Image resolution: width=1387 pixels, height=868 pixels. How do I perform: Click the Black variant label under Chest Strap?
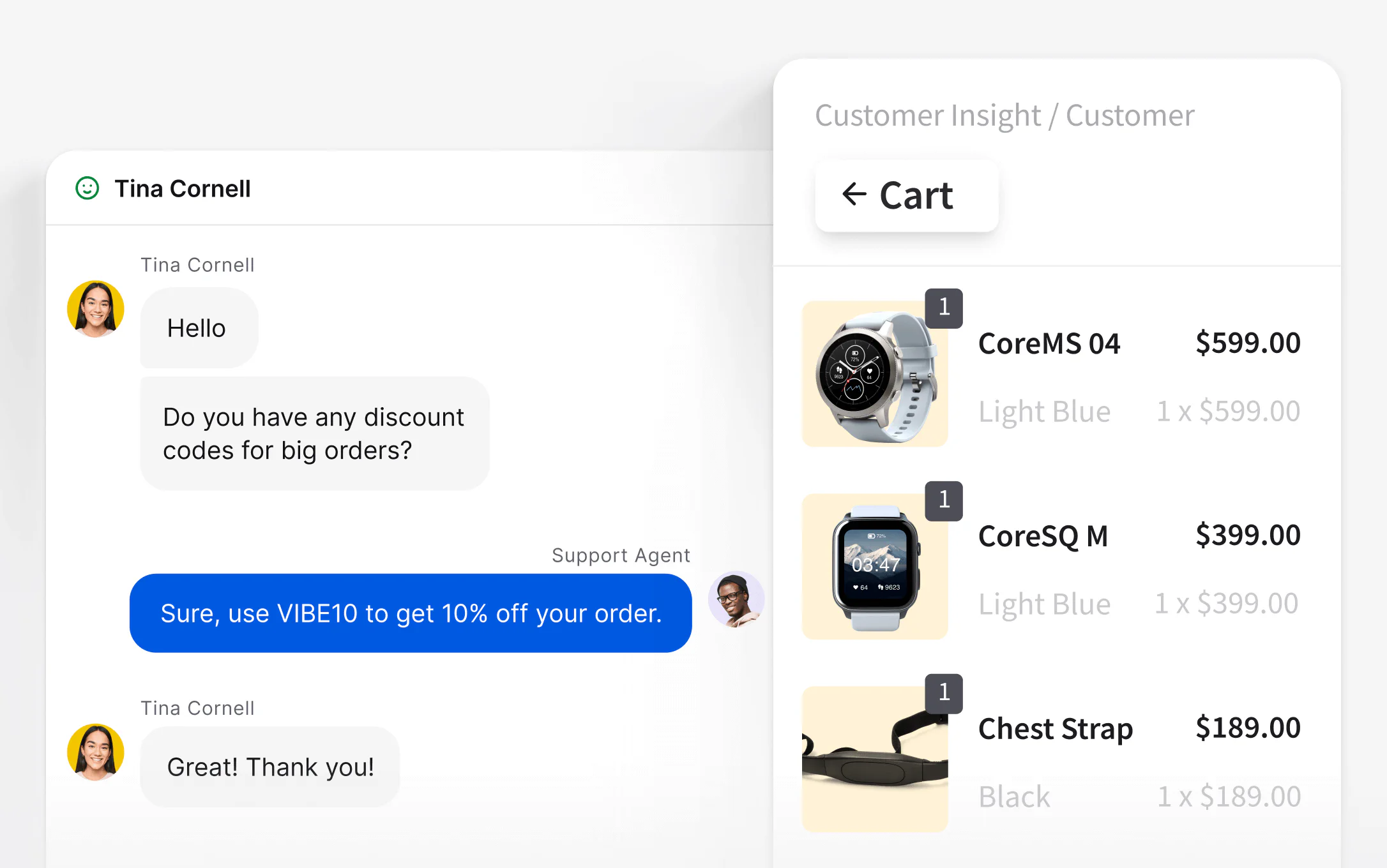click(x=1014, y=796)
